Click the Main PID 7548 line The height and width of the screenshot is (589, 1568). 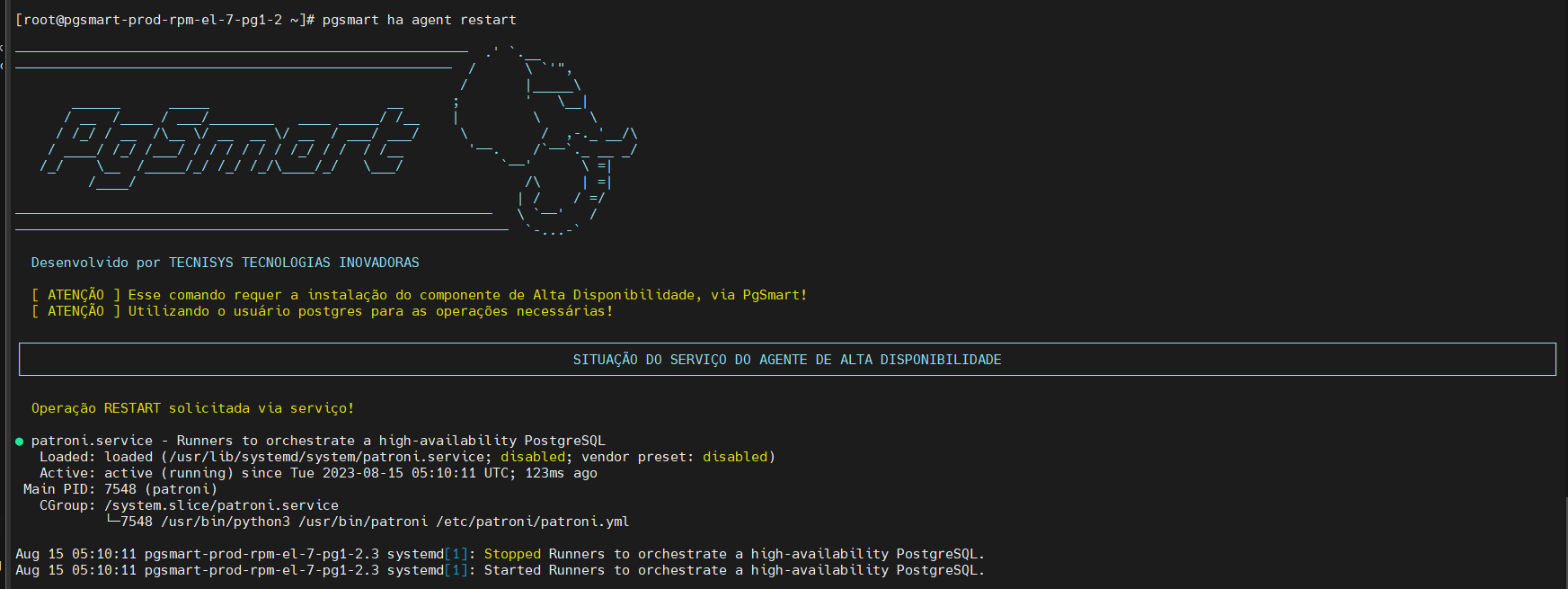coord(120,489)
